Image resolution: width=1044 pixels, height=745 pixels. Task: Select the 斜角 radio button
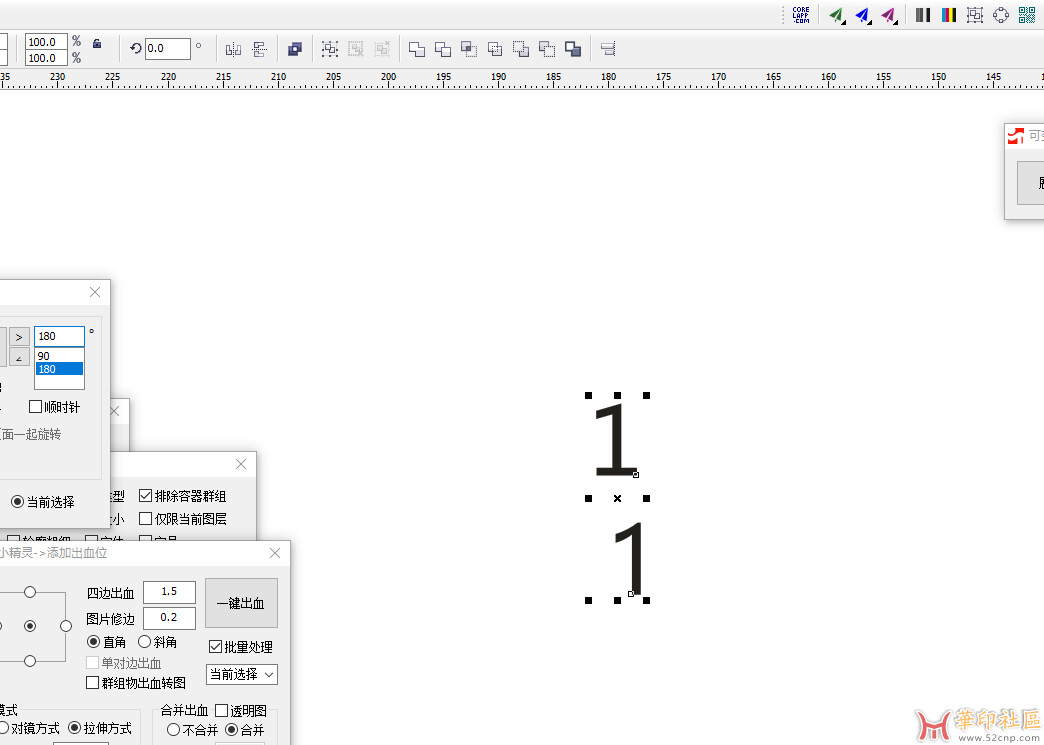pyautogui.click(x=144, y=642)
